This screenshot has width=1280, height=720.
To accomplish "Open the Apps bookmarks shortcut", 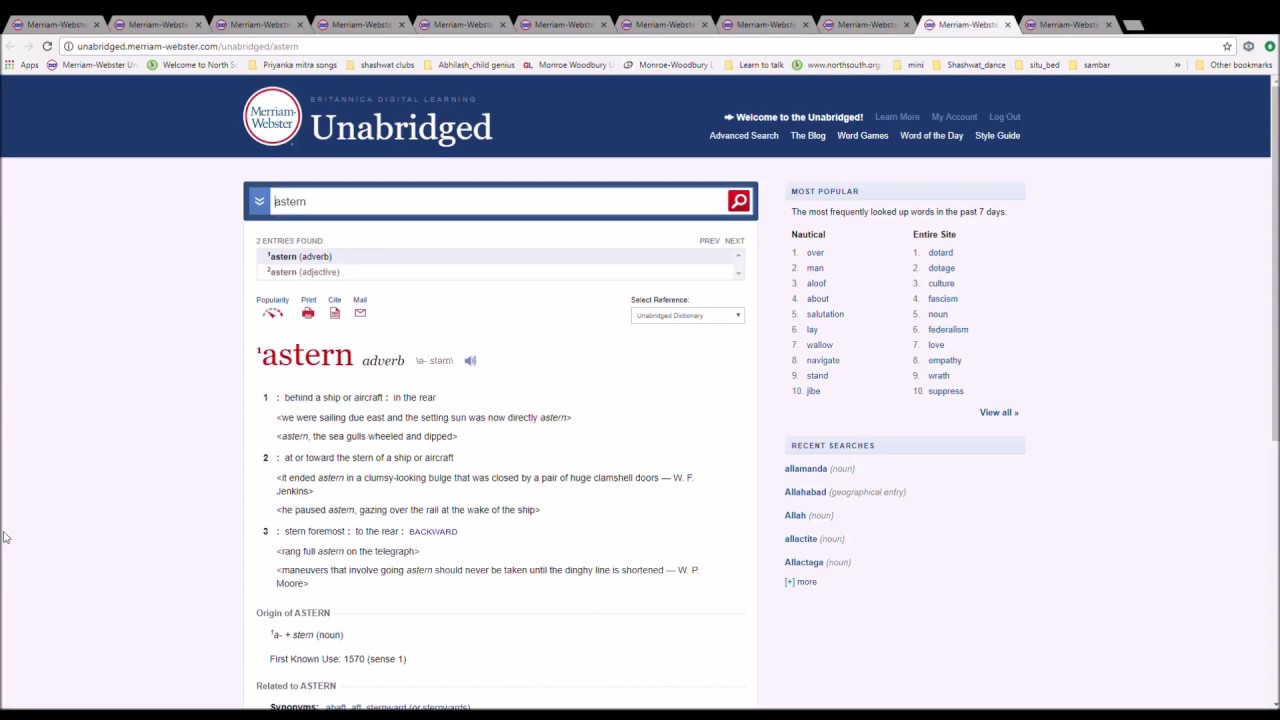I will coord(21,65).
